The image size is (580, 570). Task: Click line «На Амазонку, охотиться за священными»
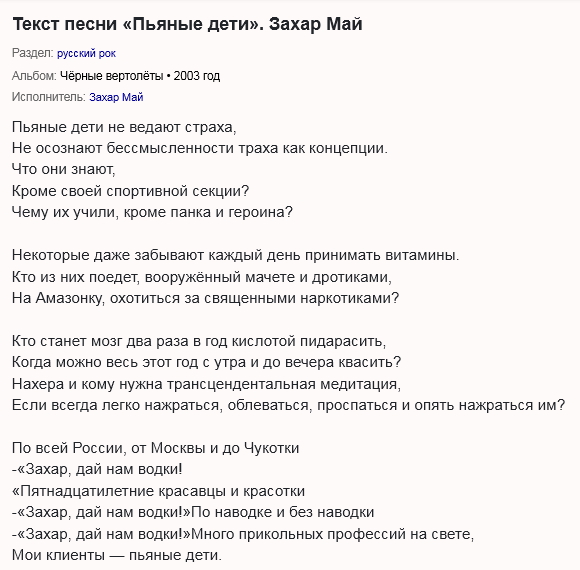pos(206,298)
